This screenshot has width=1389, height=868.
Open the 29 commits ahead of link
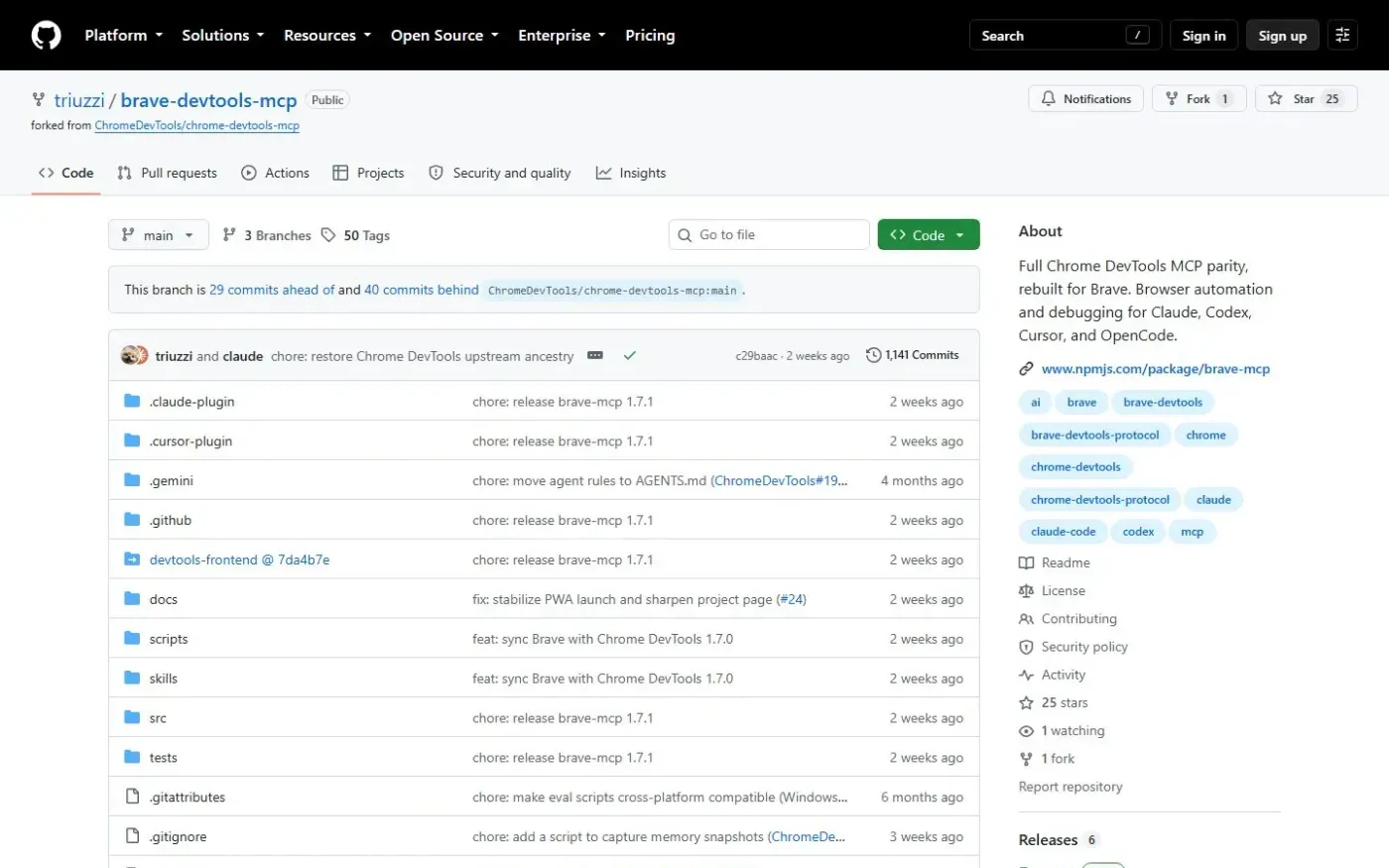pos(272,290)
